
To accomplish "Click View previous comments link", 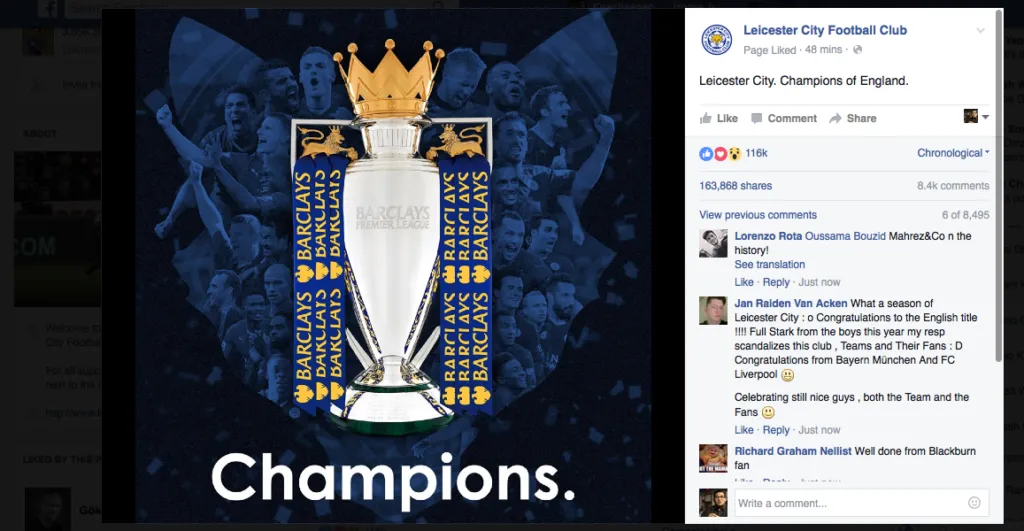I will click(758, 215).
